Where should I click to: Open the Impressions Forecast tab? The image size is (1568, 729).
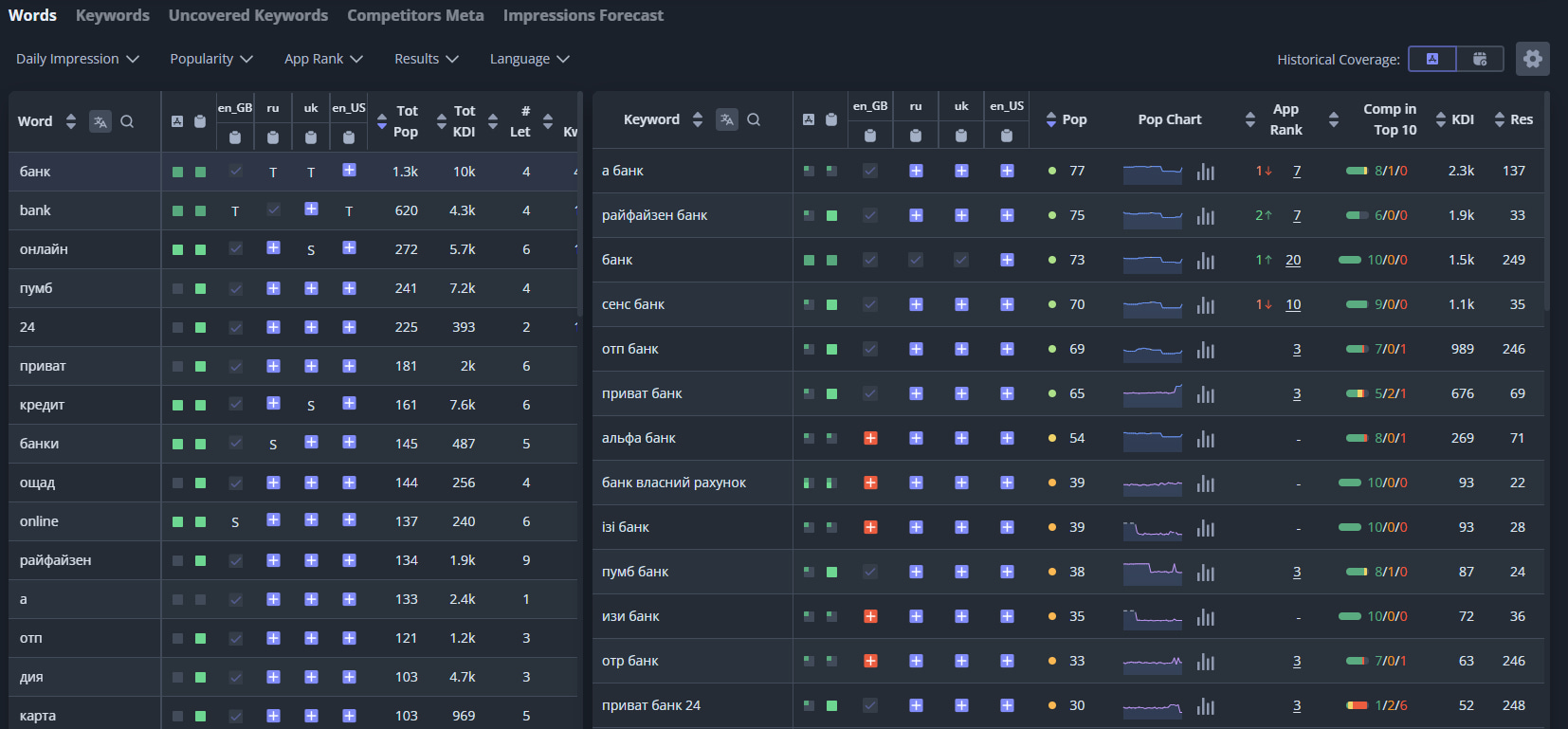pyautogui.click(x=583, y=15)
